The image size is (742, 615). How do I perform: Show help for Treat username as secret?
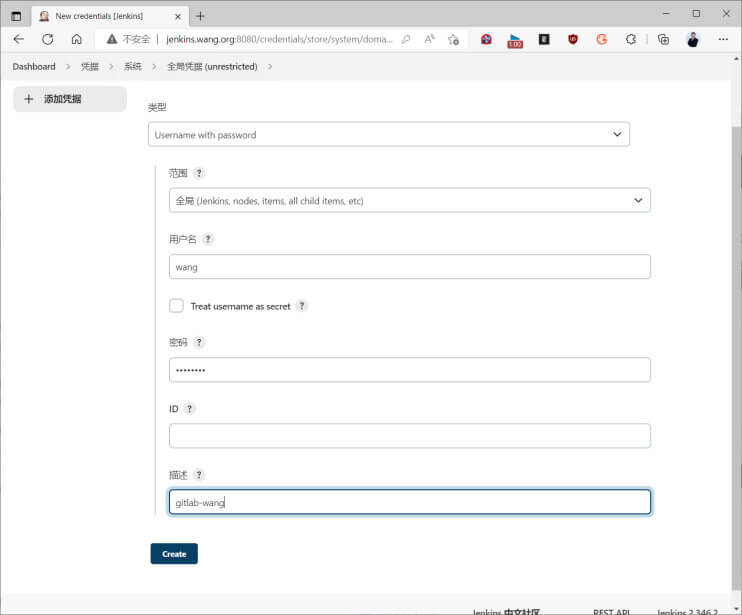point(302,306)
